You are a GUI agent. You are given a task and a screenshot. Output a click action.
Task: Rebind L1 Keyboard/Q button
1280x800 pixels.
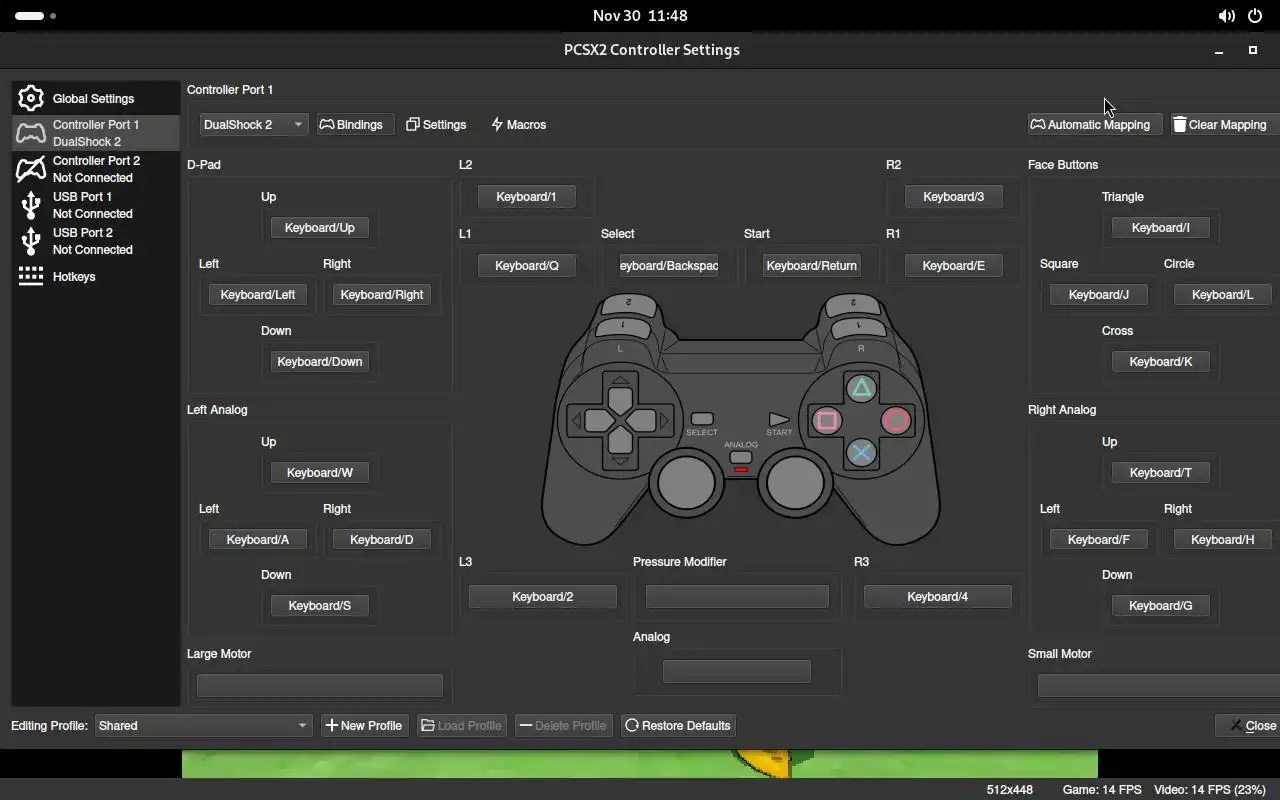[527, 266]
